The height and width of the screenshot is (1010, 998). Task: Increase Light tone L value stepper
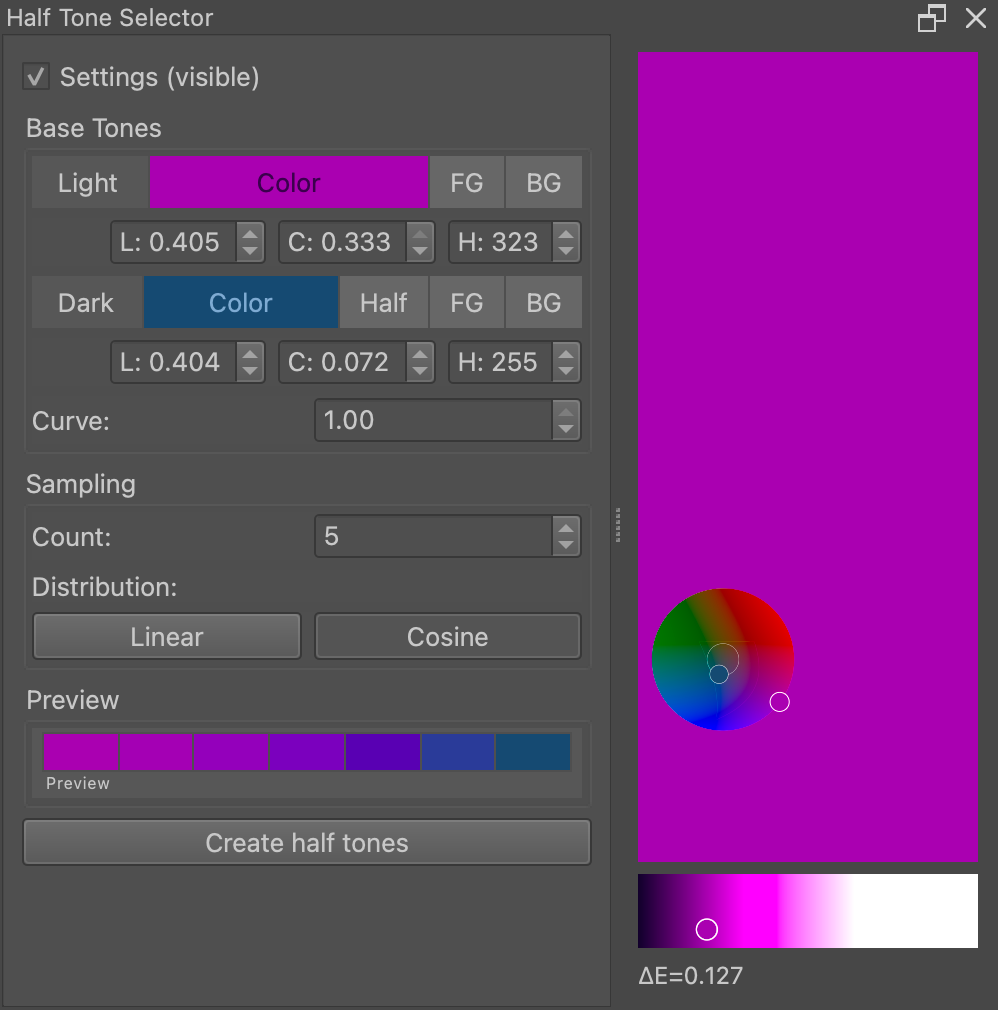(250, 233)
